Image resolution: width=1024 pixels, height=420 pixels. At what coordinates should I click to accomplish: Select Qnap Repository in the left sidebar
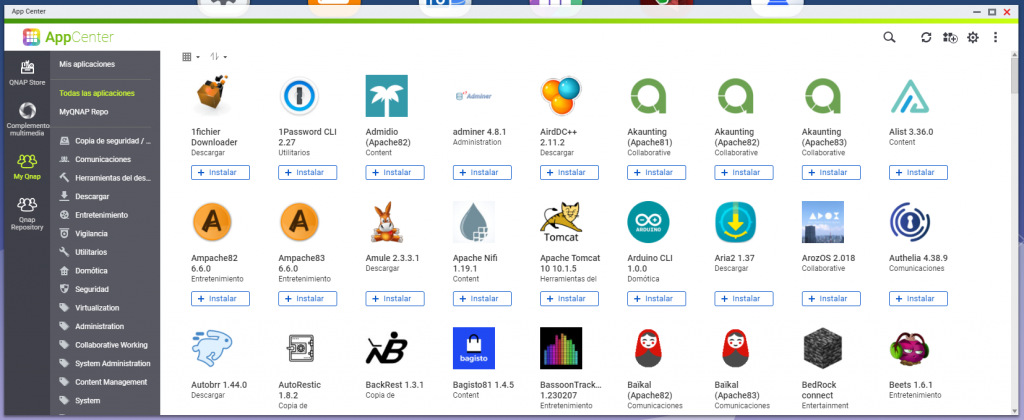pos(27,213)
